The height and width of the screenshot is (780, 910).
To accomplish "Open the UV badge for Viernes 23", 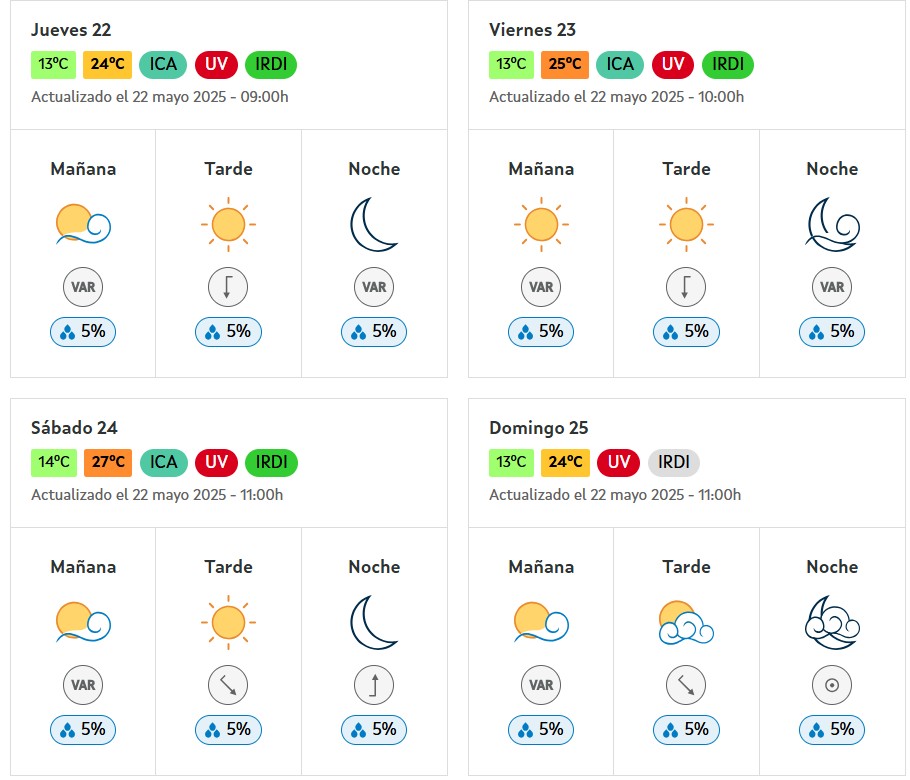I will coord(673,64).
